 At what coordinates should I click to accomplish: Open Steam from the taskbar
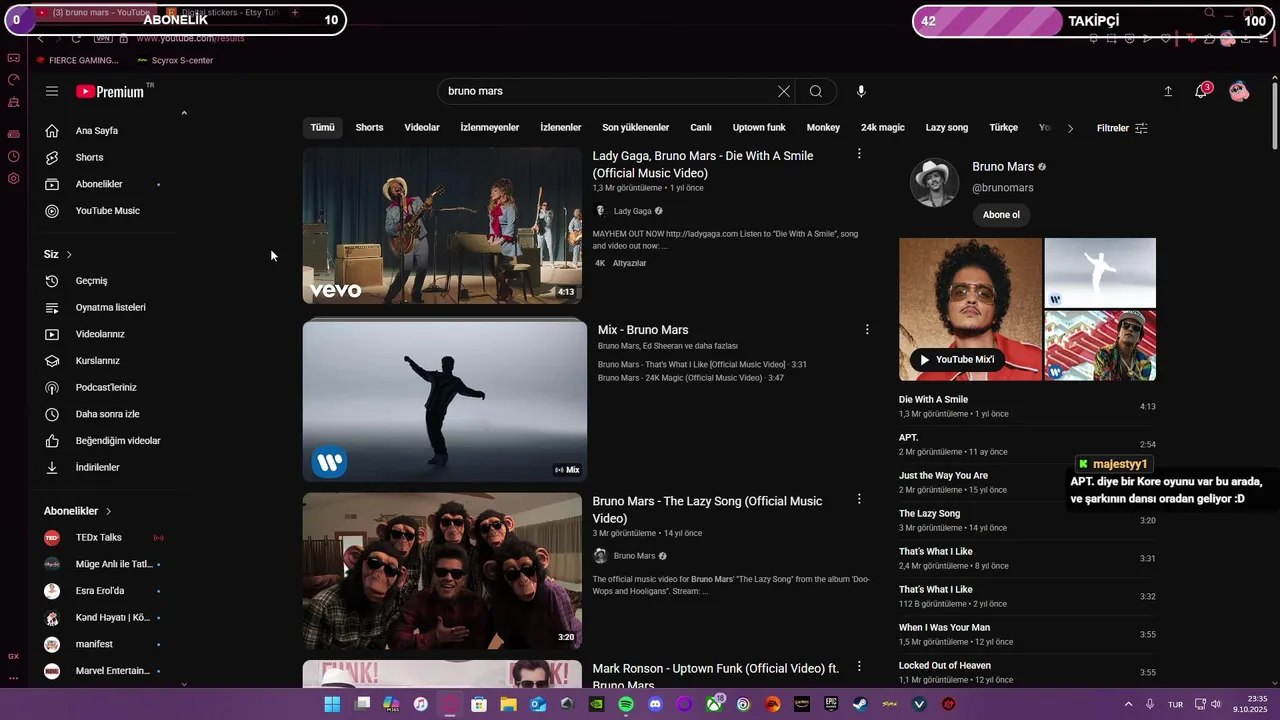(x=860, y=704)
